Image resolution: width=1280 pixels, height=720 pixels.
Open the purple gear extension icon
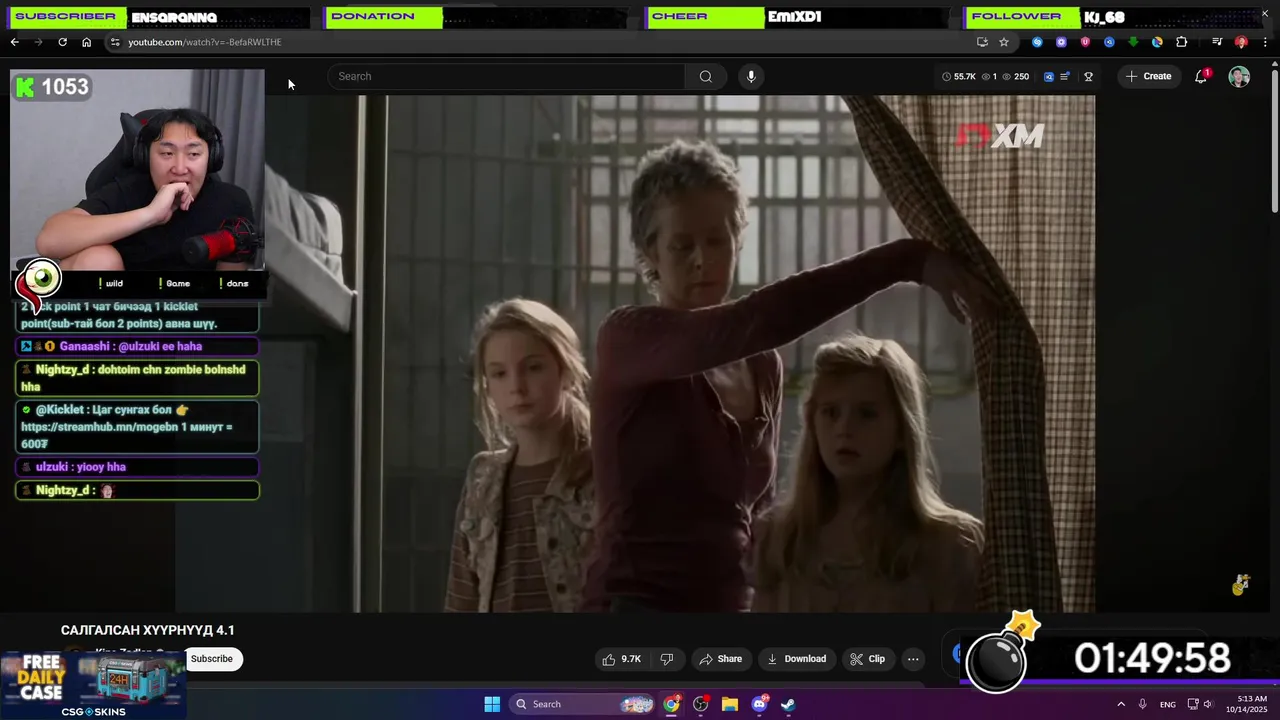1061,42
